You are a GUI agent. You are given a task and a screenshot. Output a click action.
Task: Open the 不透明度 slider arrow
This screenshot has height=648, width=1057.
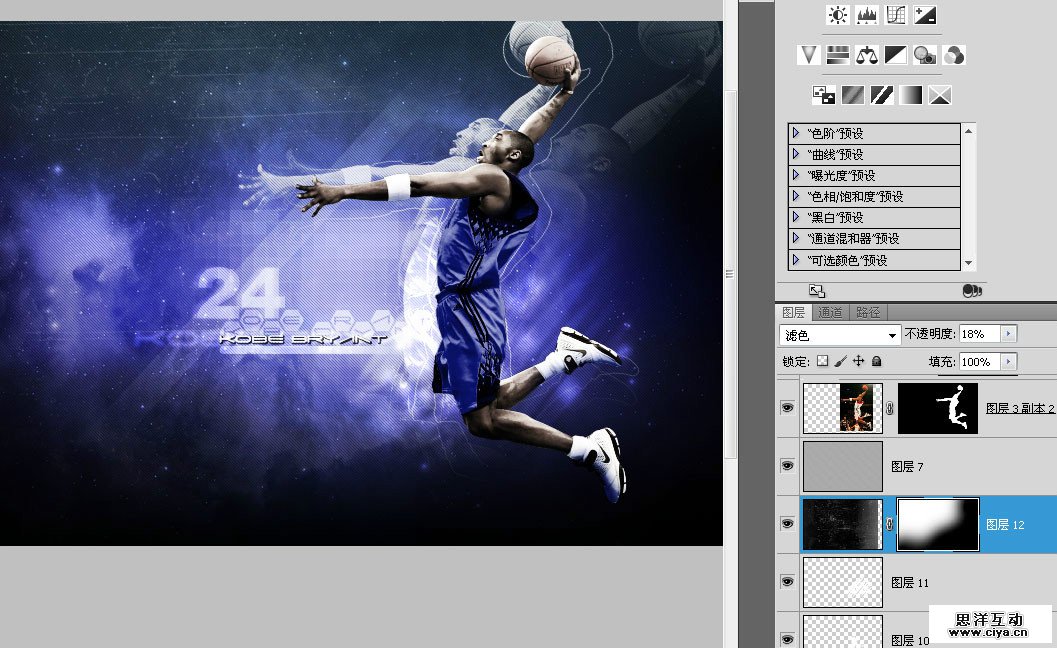[1008, 334]
